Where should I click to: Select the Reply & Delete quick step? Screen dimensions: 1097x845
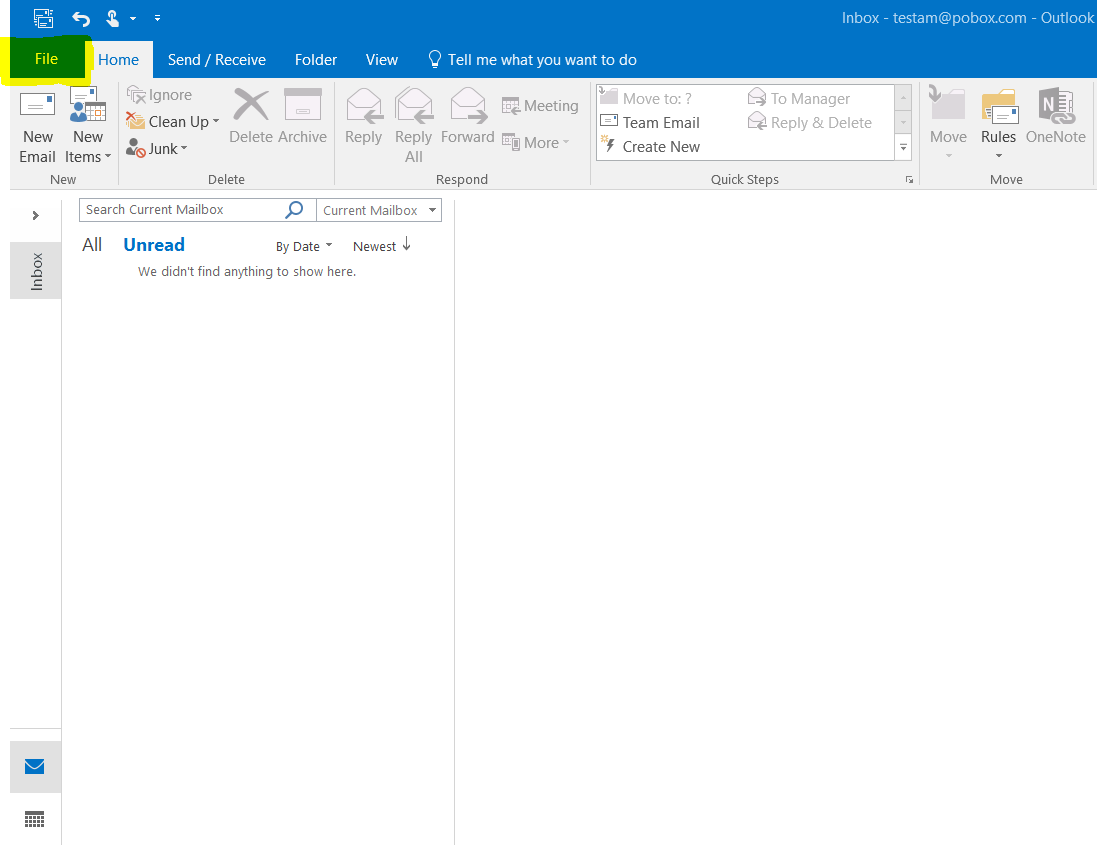click(x=810, y=122)
